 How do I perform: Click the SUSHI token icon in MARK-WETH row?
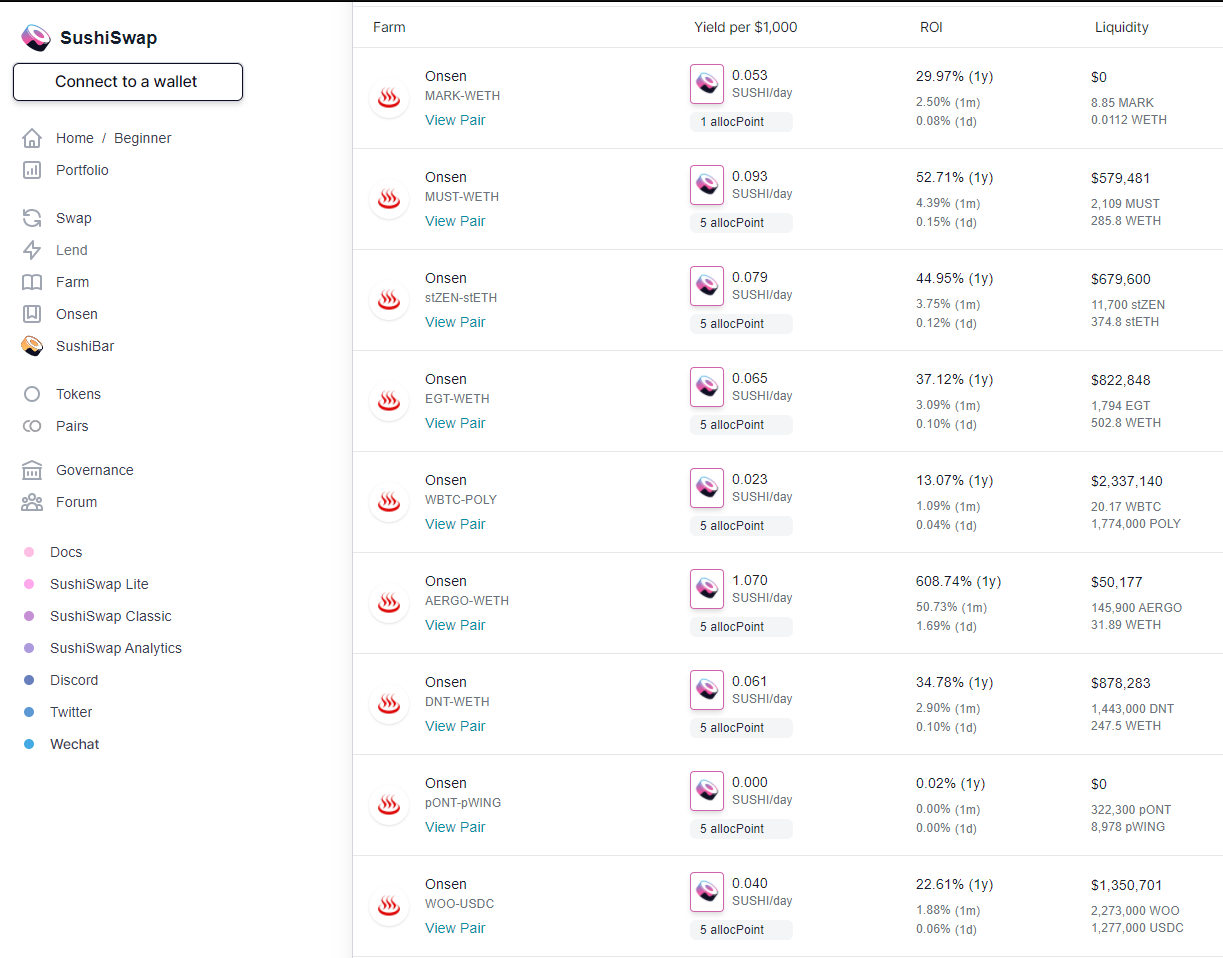pos(707,84)
